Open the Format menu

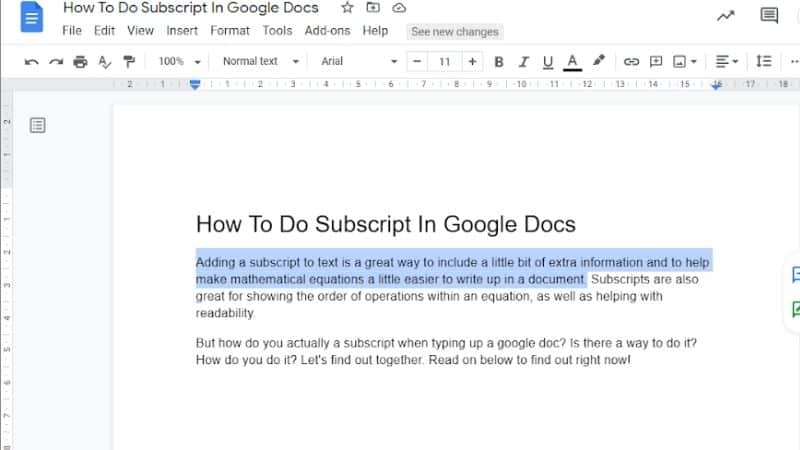(230, 31)
